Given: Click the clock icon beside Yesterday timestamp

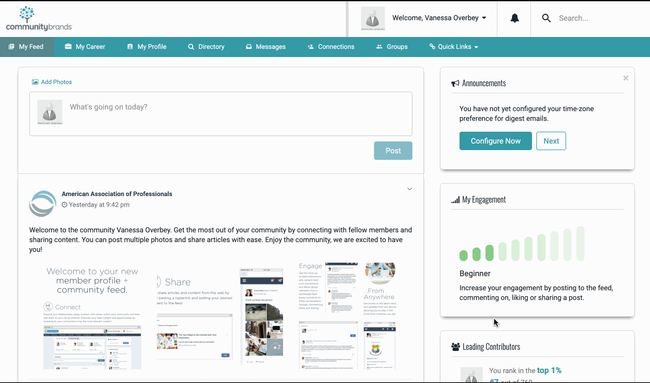Looking at the screenshot, I should tap(64, 205).
